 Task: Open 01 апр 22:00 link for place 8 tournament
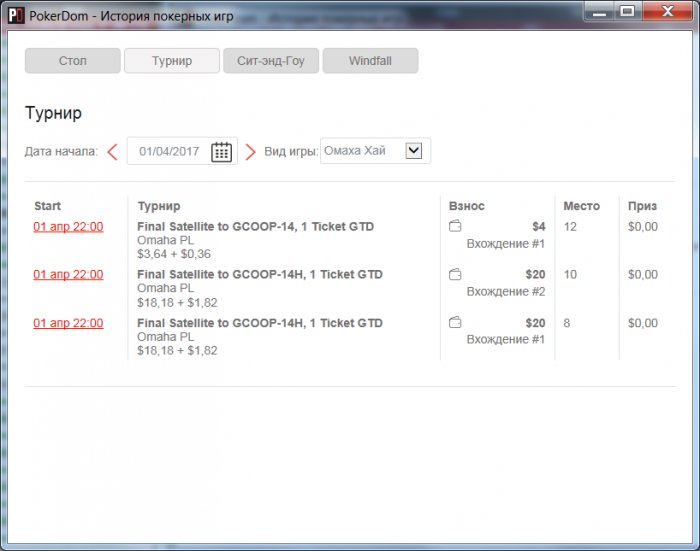[x=68, y=323]
